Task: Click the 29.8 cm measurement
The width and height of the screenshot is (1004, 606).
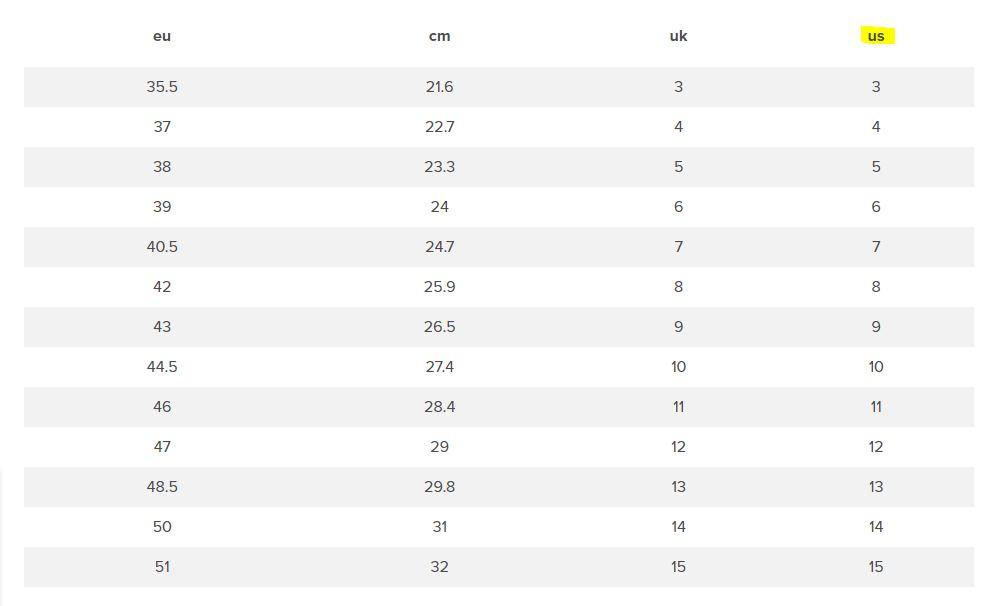Action: [x=439, y=487]
